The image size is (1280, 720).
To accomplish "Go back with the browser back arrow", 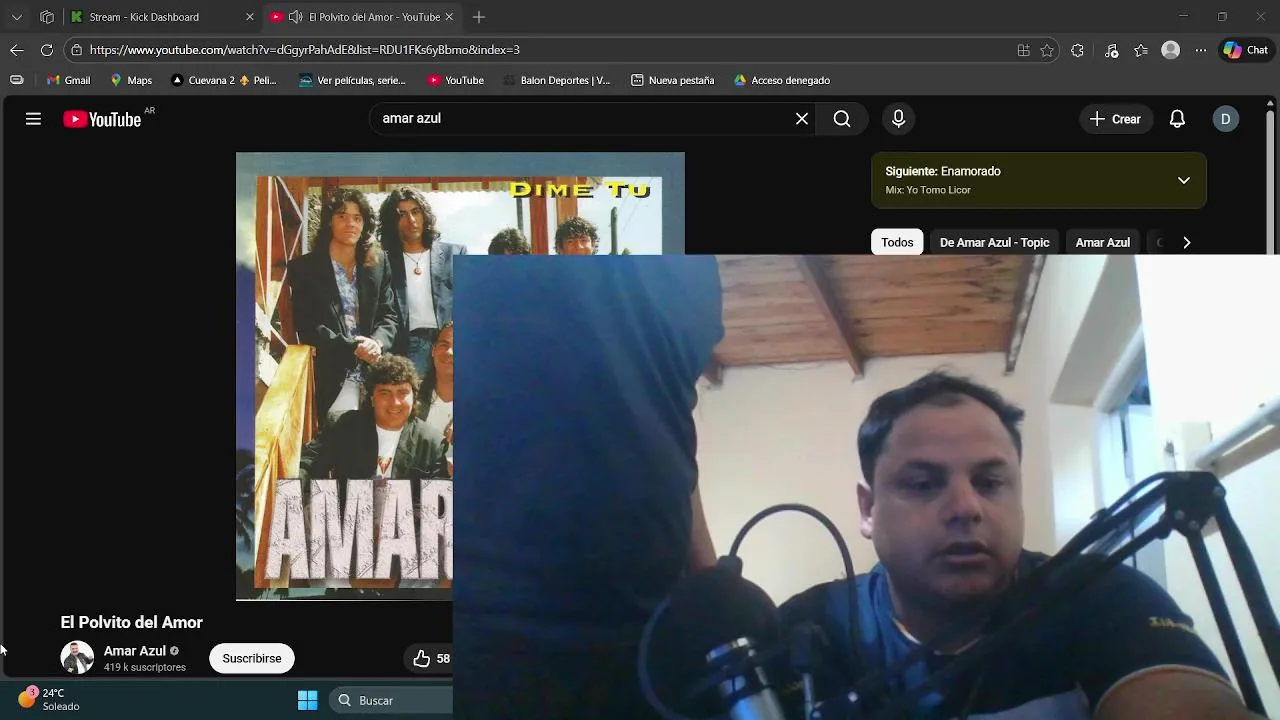I will point(17,50).
